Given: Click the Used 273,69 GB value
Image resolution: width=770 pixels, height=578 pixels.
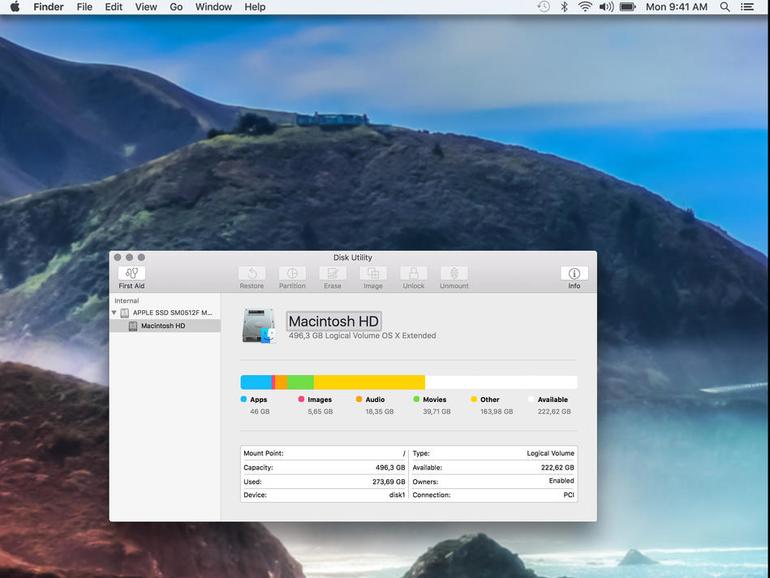Looking at the screenshot, I should (x=389, y=482).
